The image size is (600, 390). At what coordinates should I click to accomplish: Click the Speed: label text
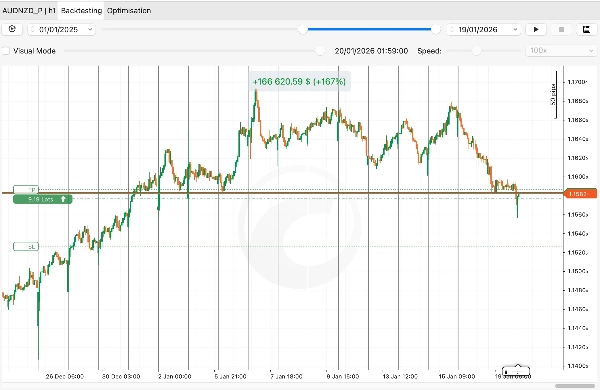(x=429, y=51)
